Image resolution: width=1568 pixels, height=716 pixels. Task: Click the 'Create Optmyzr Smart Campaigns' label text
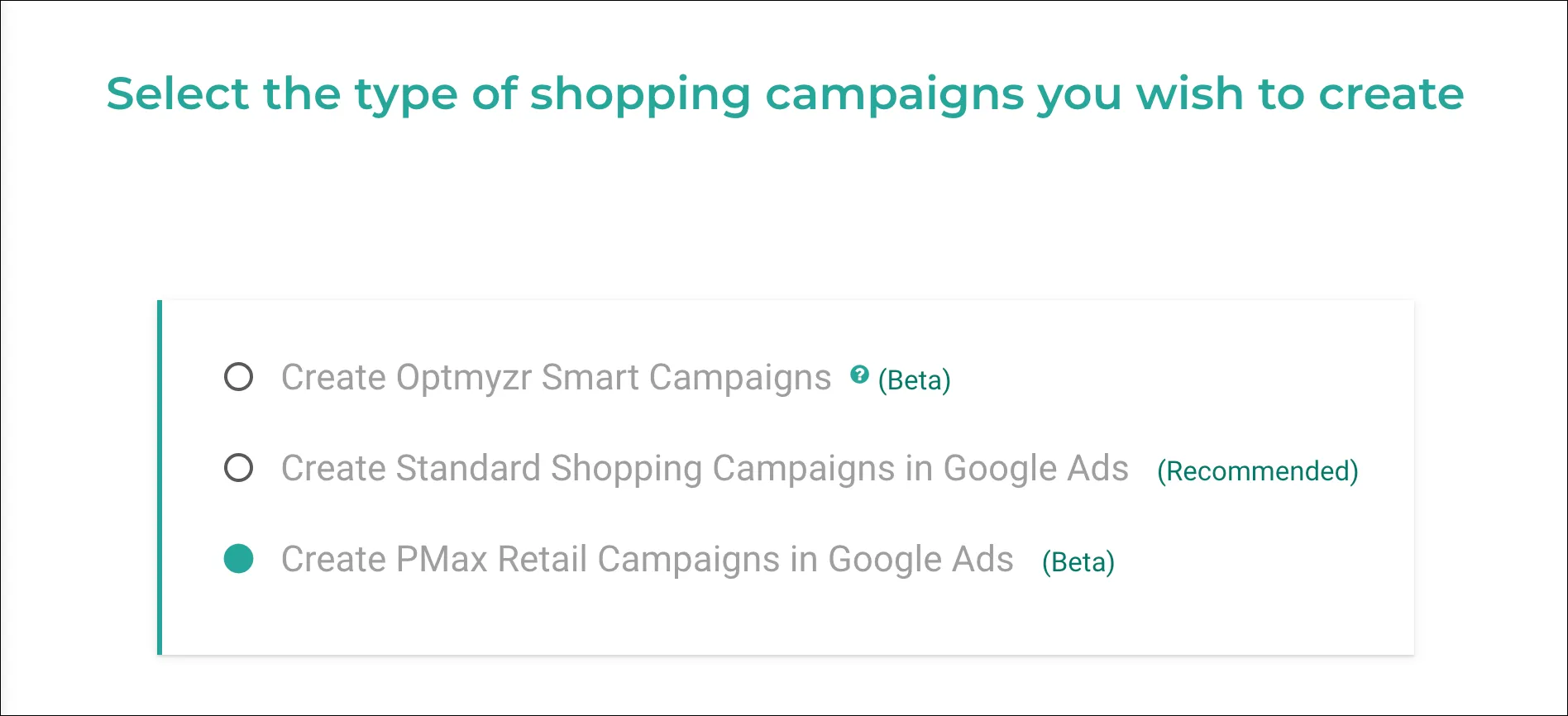tap(556, 378)
